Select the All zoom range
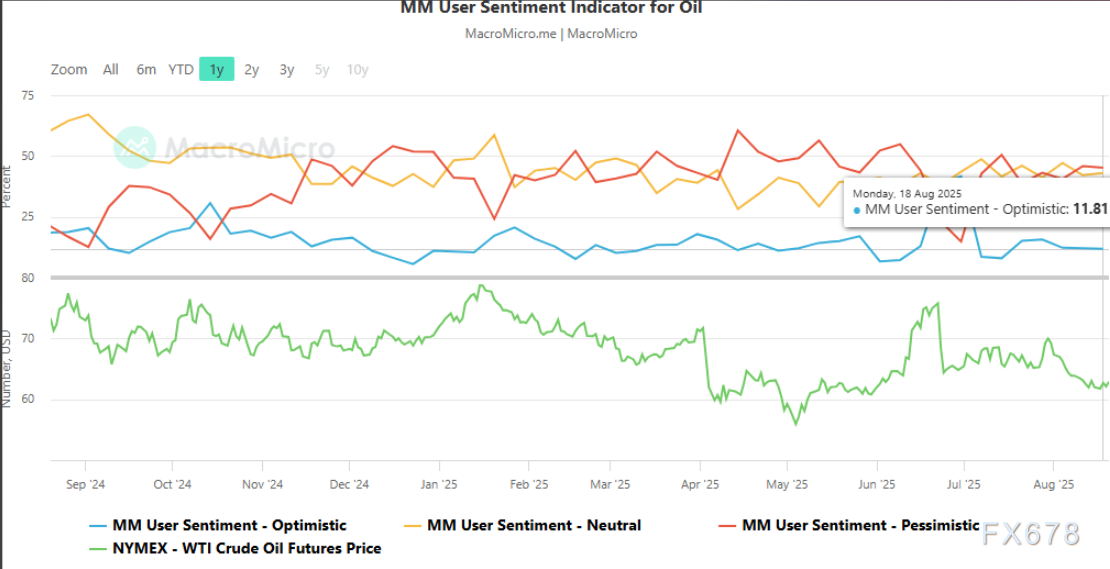 tap(110, 69)
